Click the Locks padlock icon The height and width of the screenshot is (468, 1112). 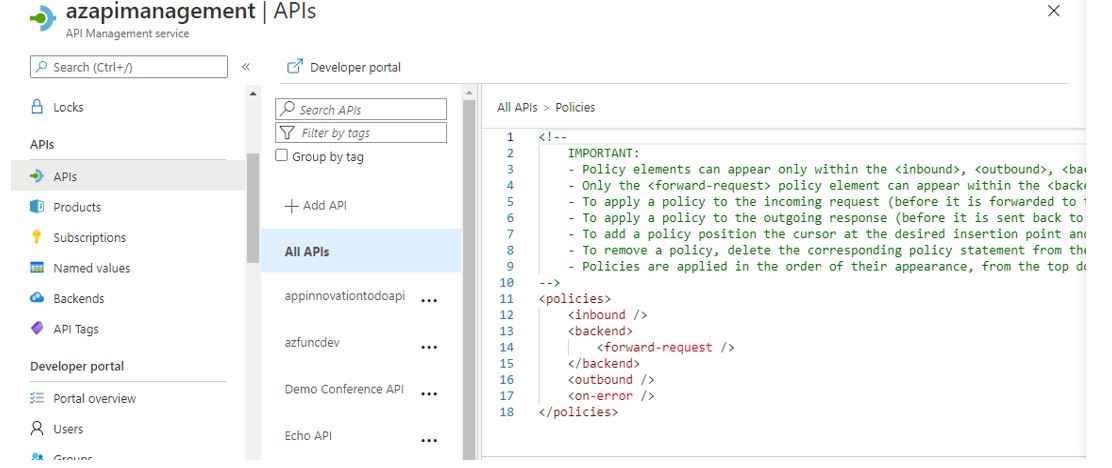[x=37, y=107]
